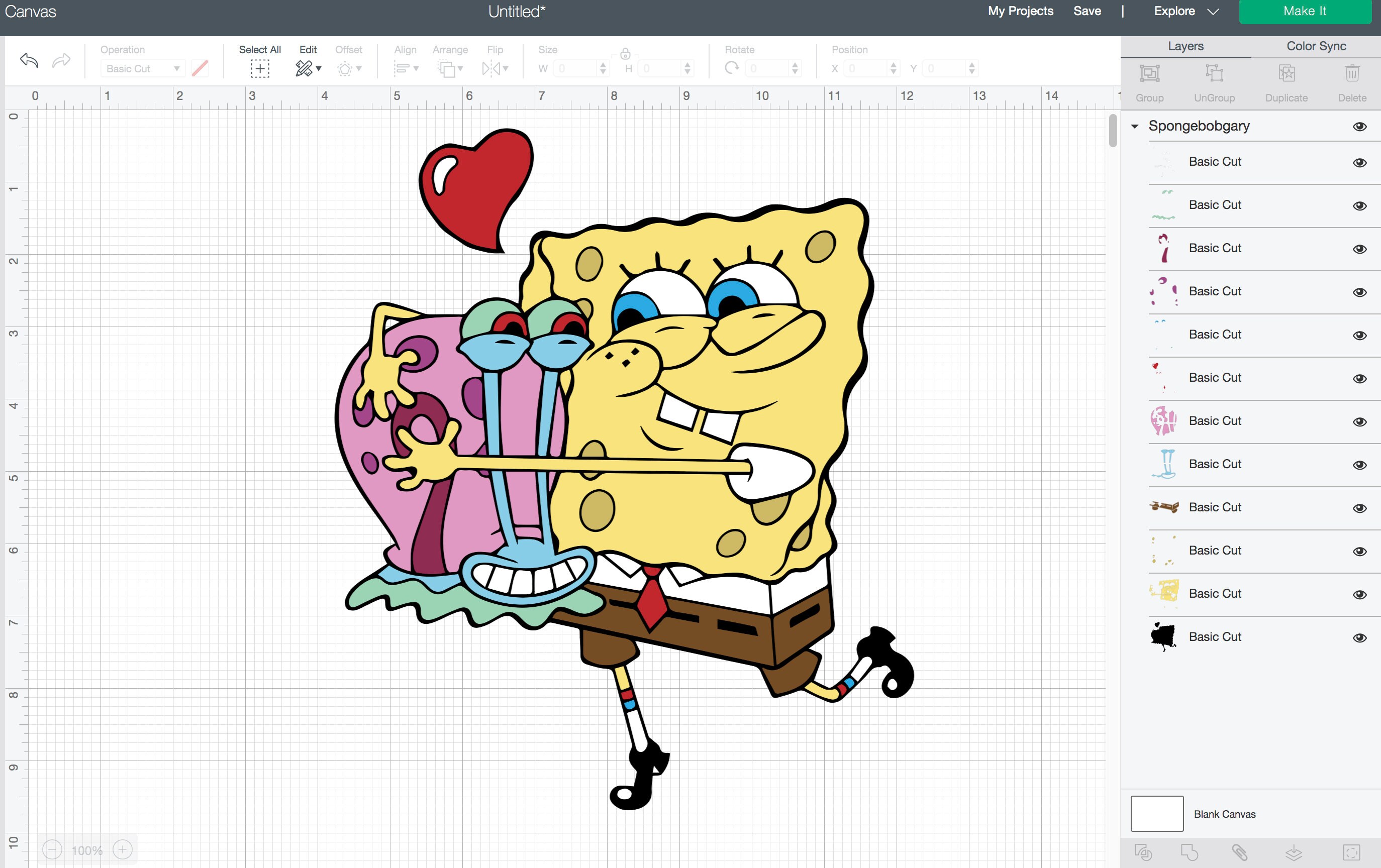1381x868 pixels.
Task: Open the Offset tool icon
Action: coord(346,69)
